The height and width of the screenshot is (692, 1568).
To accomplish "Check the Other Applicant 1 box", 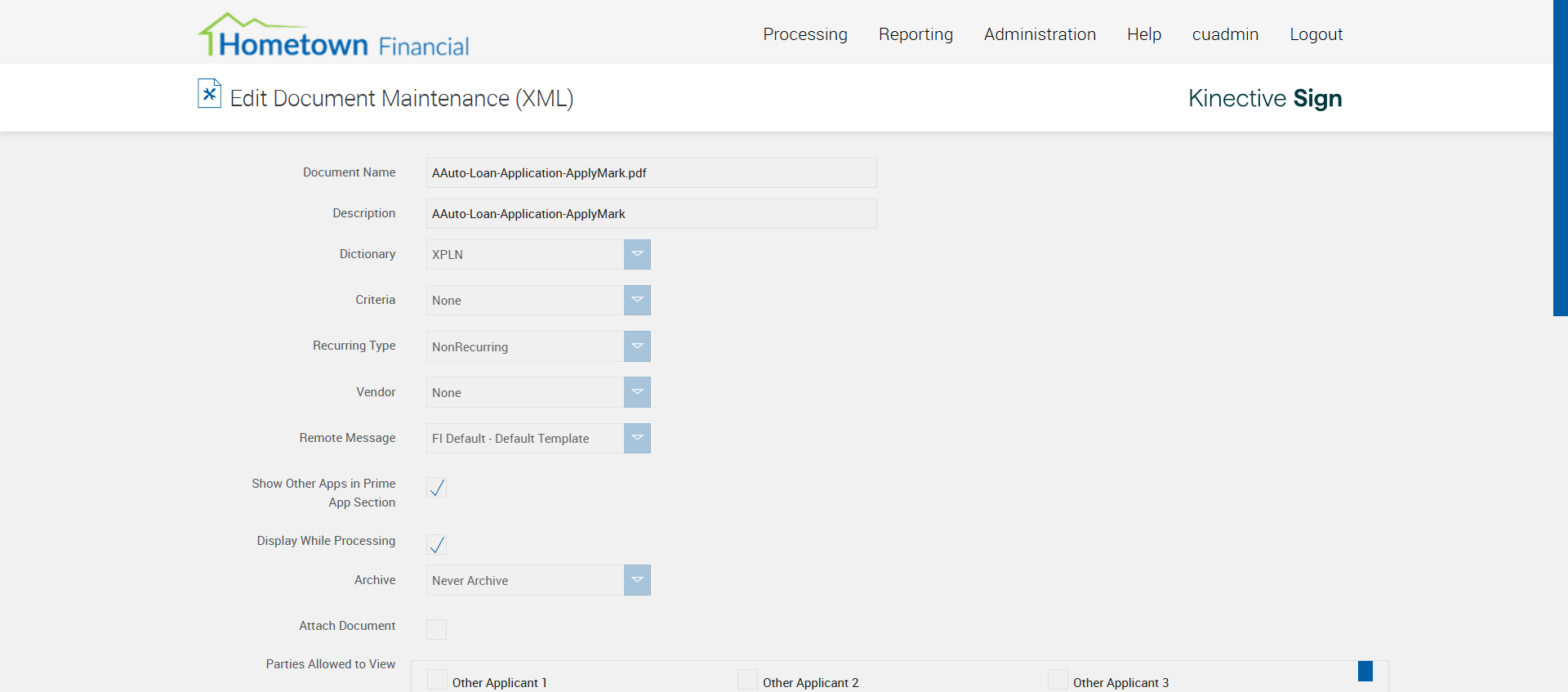I will pos(438,681).
